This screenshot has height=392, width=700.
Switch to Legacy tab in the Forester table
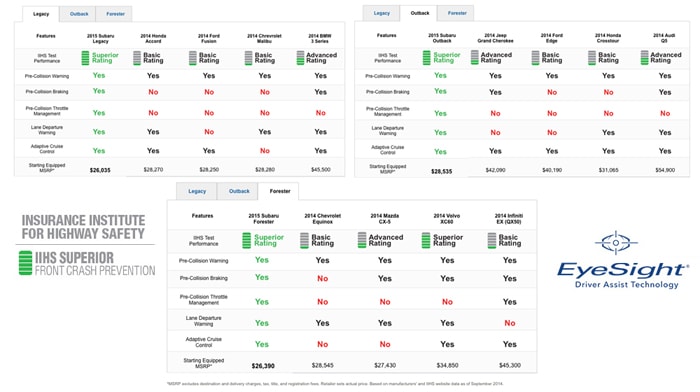pyautogui.click(x=197, y=191)
